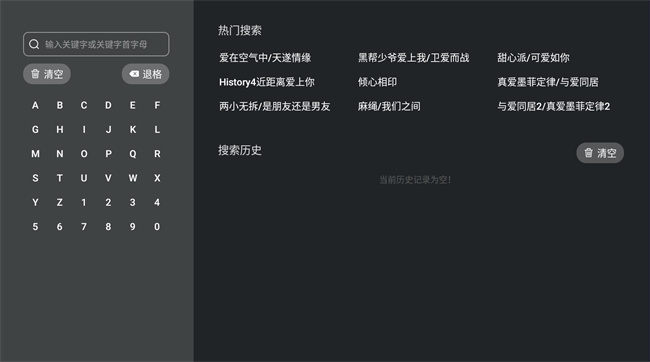The image size is (650, 362).
Task: Select letter Z on the keyboard
Action: pos(60,202)
